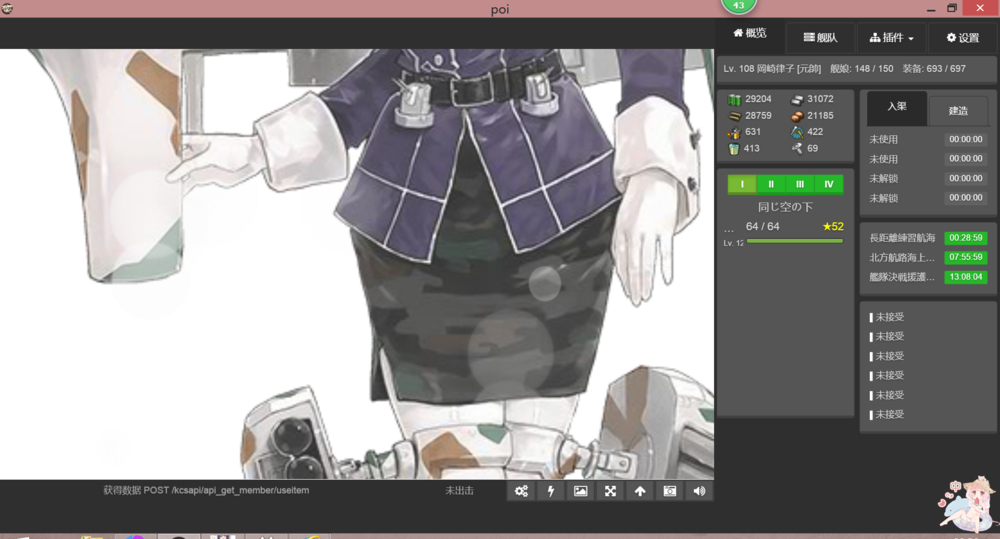Click the anime girl mascot in the corner
The width and height of the screenshot is (1000, 539).
[x=968, y=504]
